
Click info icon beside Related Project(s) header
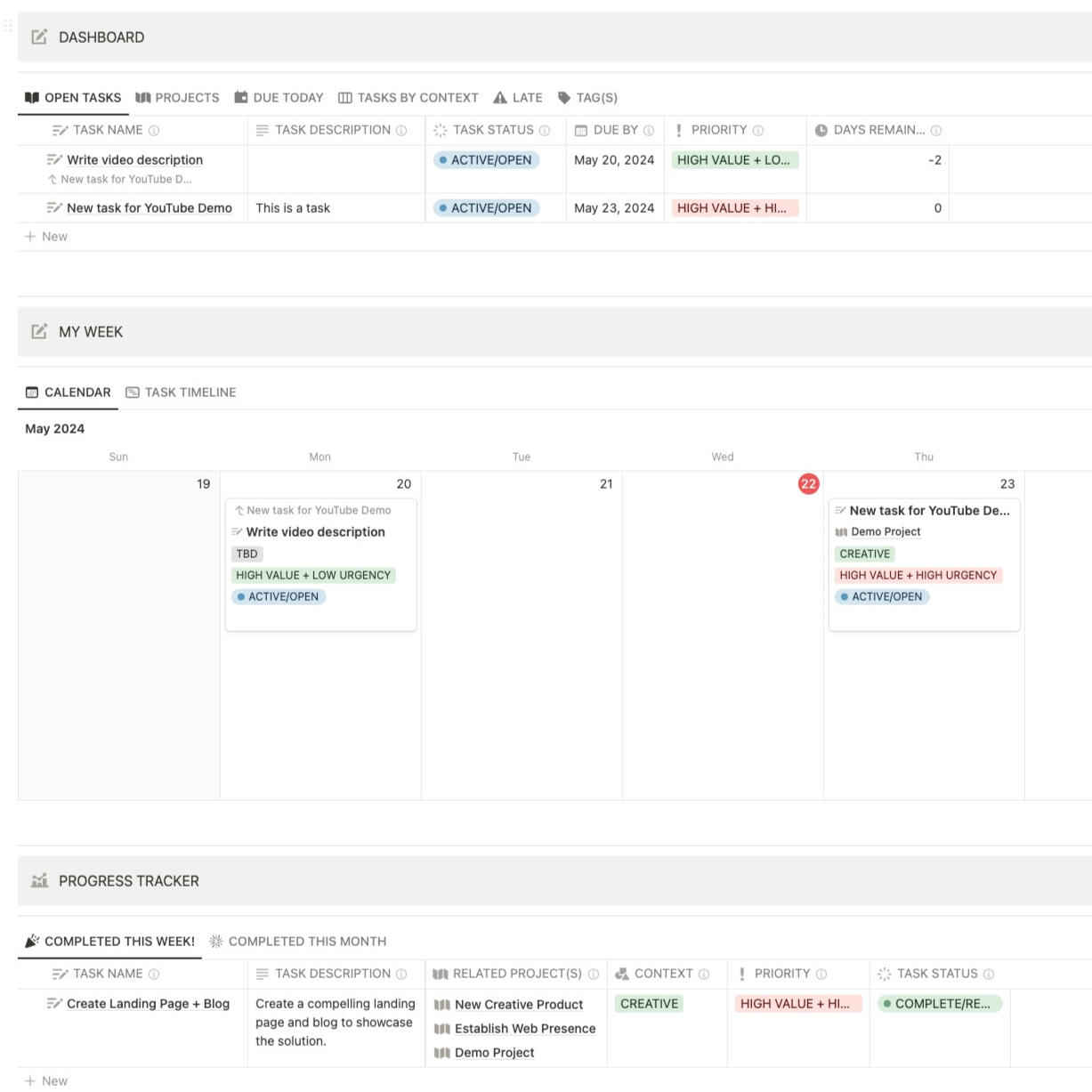coord(594,974)
